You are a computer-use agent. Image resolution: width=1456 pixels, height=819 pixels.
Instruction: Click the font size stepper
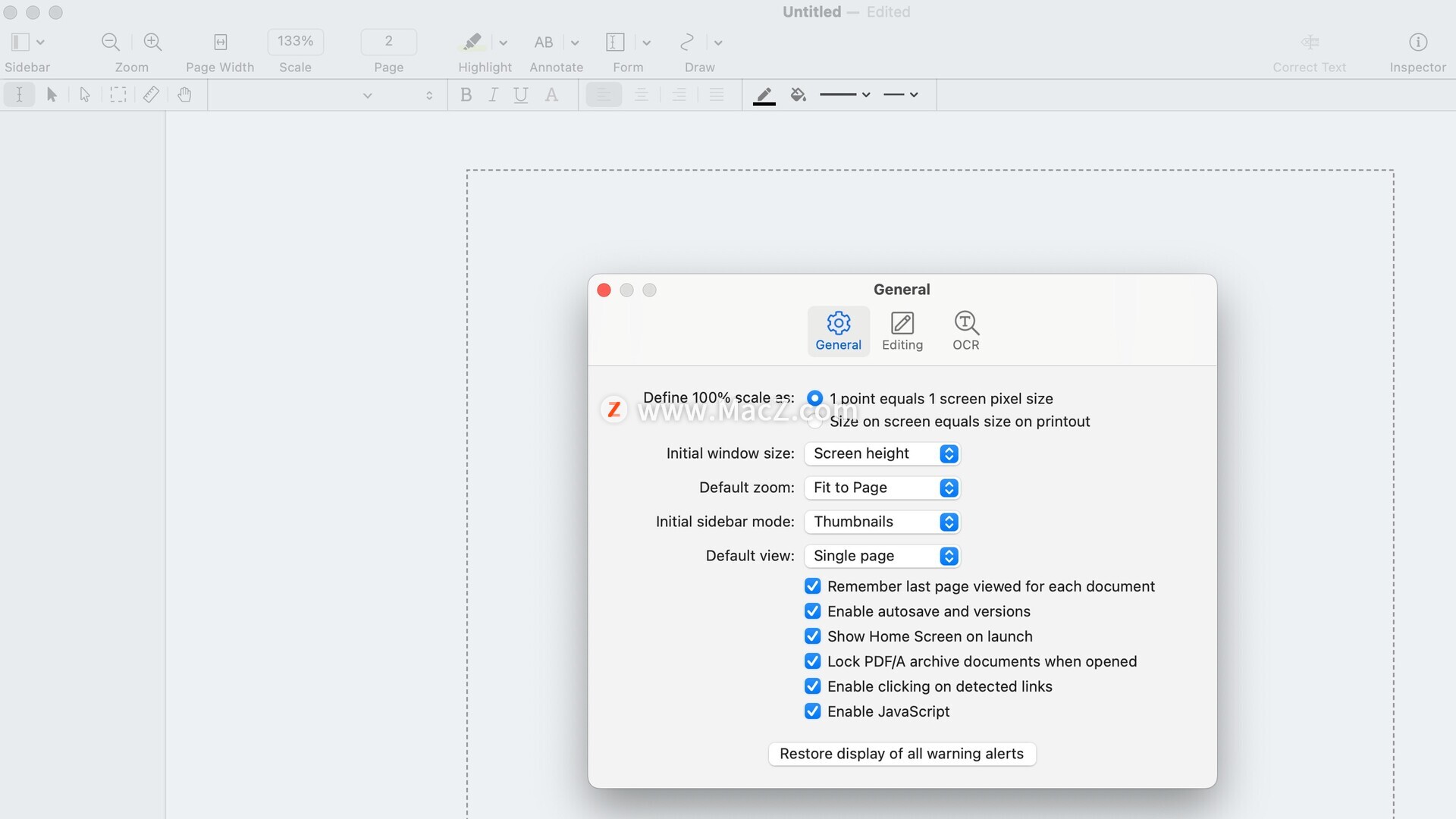click(429, 96)
